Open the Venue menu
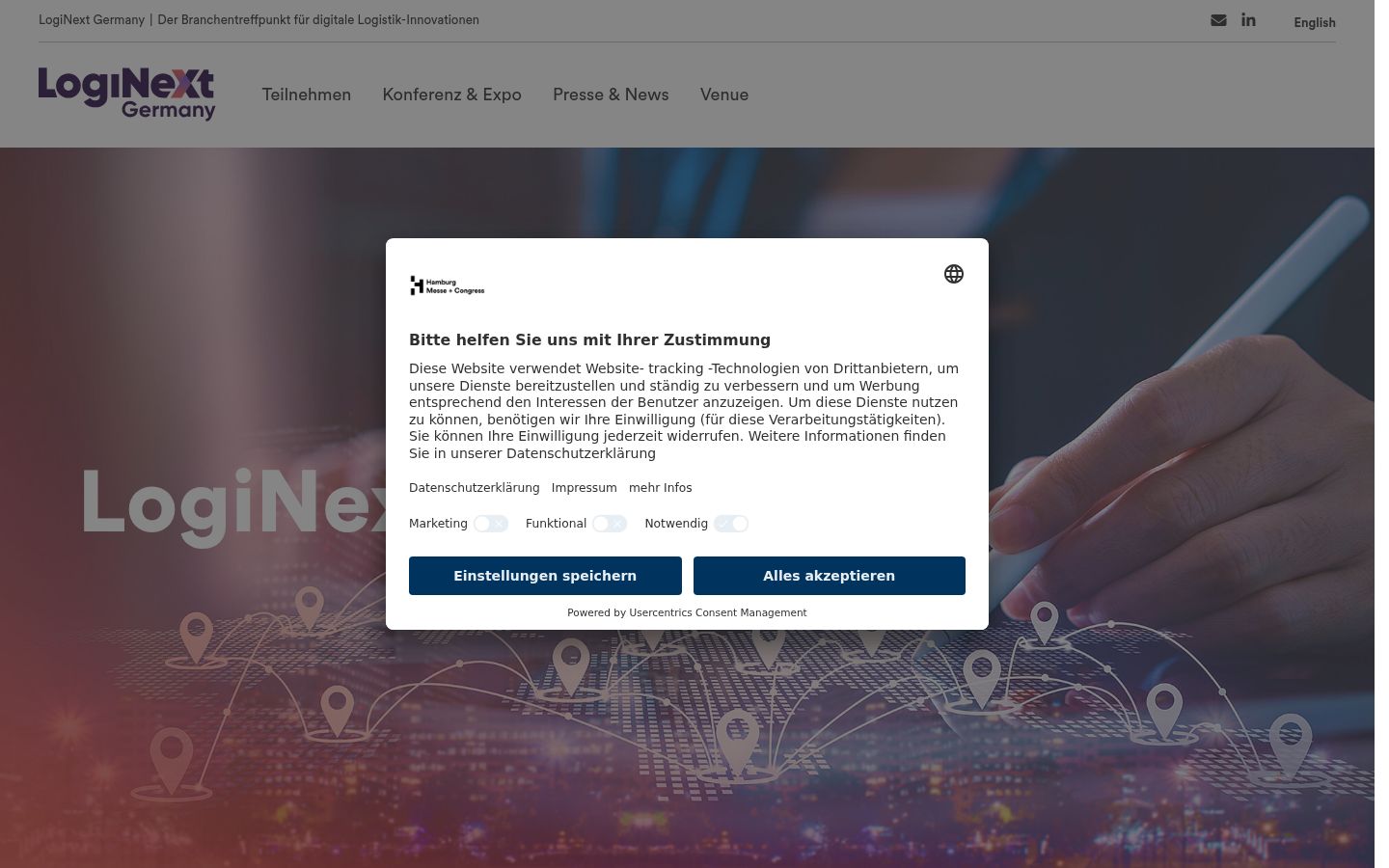The image size is (1389, 868). (724, 95)
